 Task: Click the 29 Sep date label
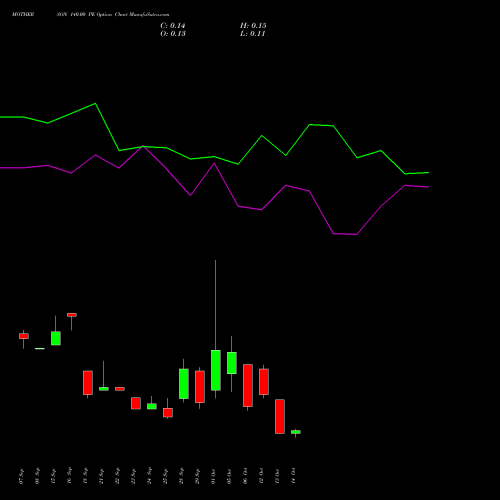coord(198,476)
